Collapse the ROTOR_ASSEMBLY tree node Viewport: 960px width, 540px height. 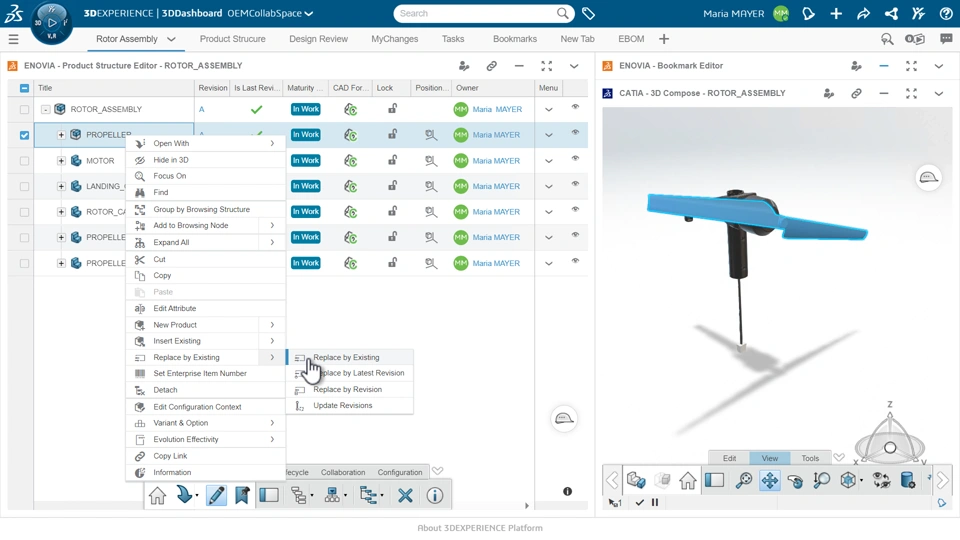45,110
